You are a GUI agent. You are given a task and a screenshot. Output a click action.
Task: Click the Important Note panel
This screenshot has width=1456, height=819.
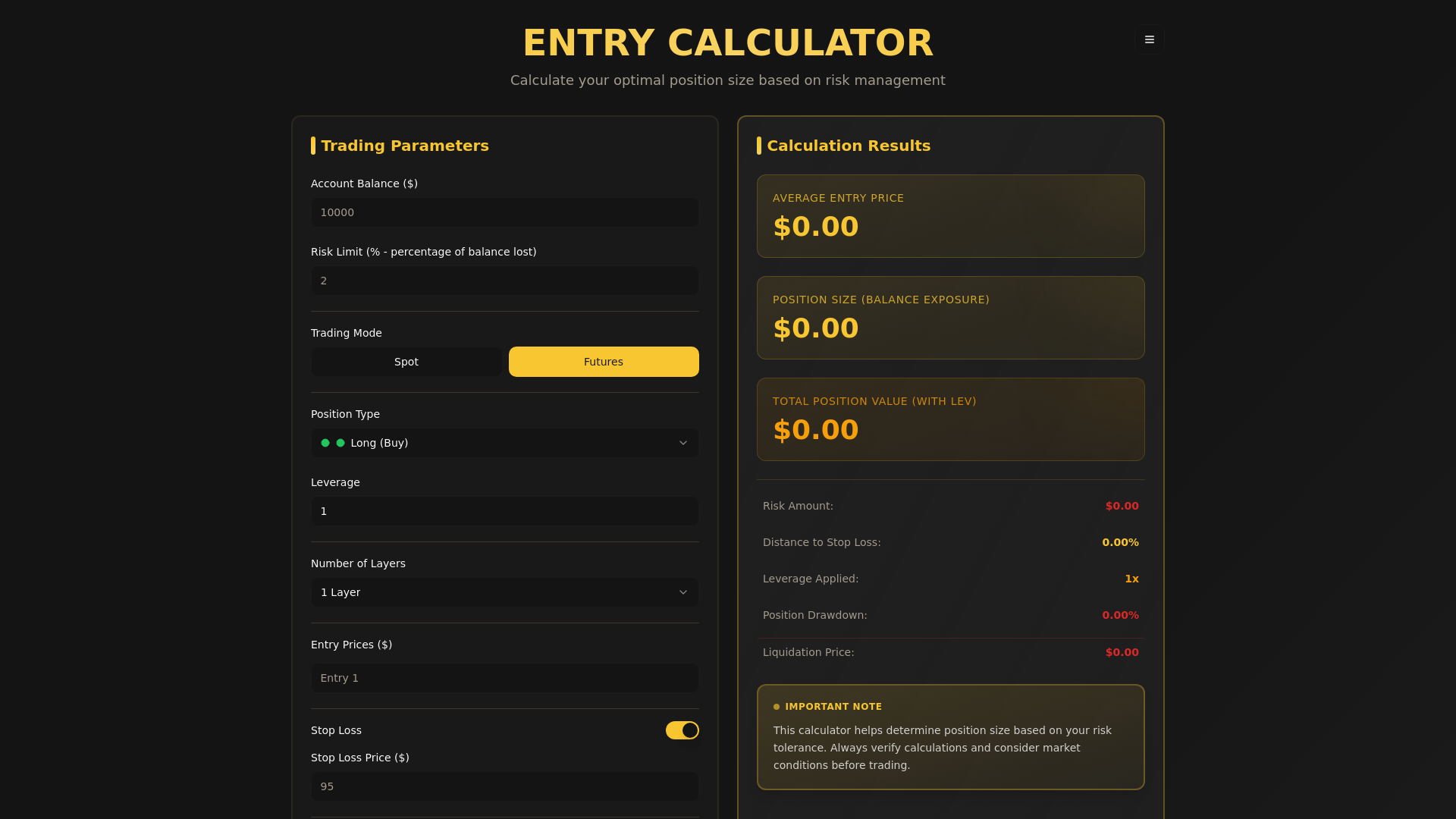pyautogui.click(x=950, y=737)
